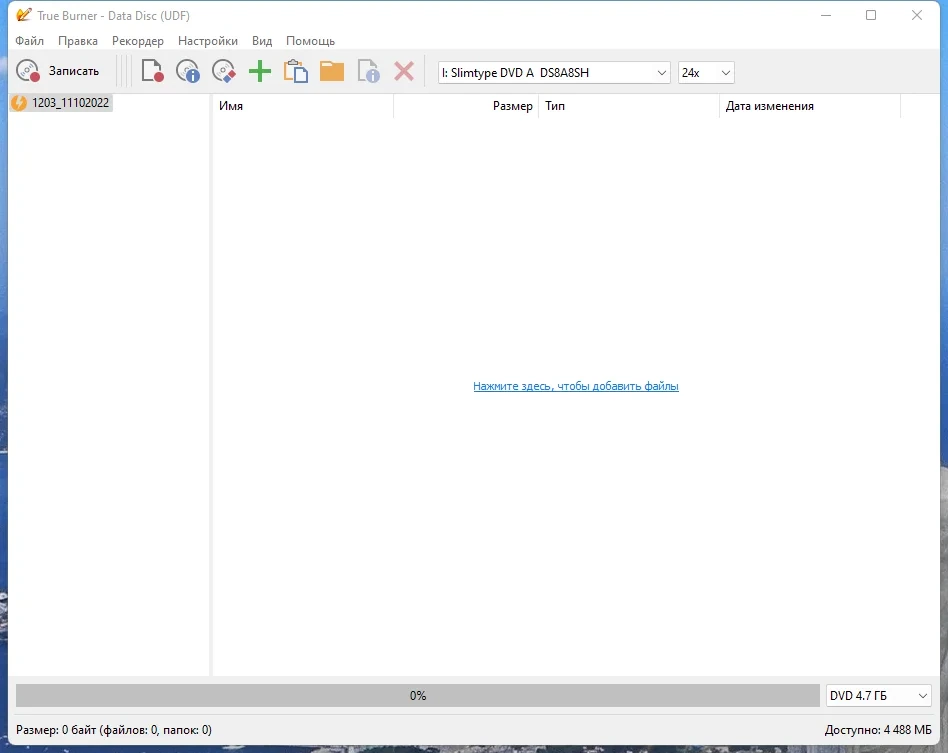This screenshot has width=948, height=753.
Task: Open file properties icon in toolbar
Action: coord(368,71)
